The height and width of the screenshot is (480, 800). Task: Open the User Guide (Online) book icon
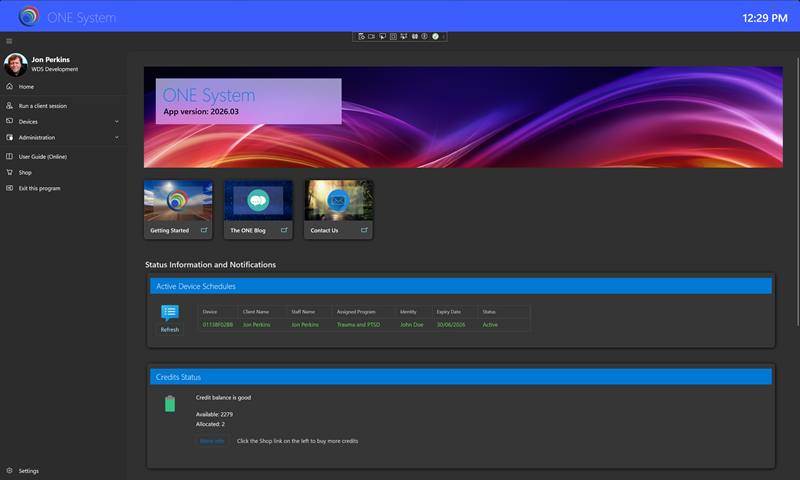pyautogui.click(x=9, y=156)
